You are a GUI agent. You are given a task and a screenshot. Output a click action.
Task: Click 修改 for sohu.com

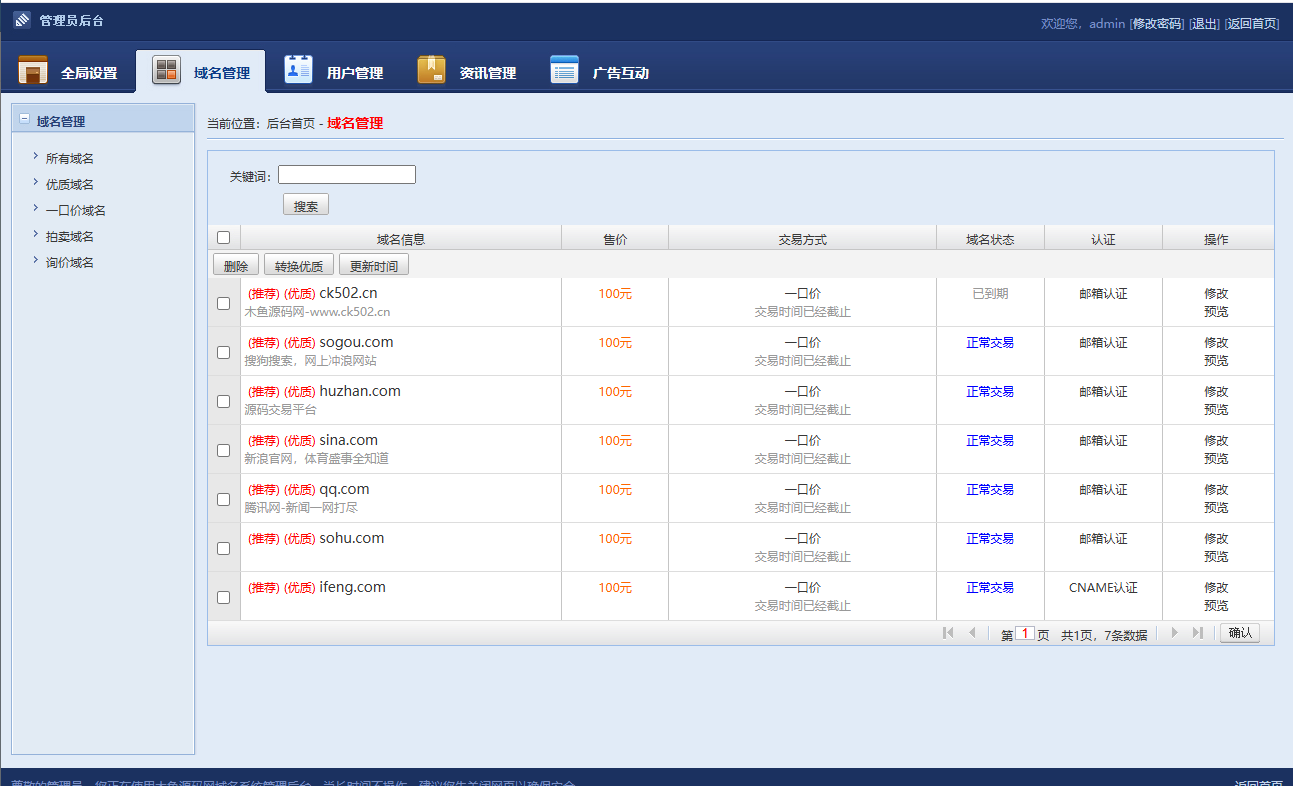[1216, 539]
